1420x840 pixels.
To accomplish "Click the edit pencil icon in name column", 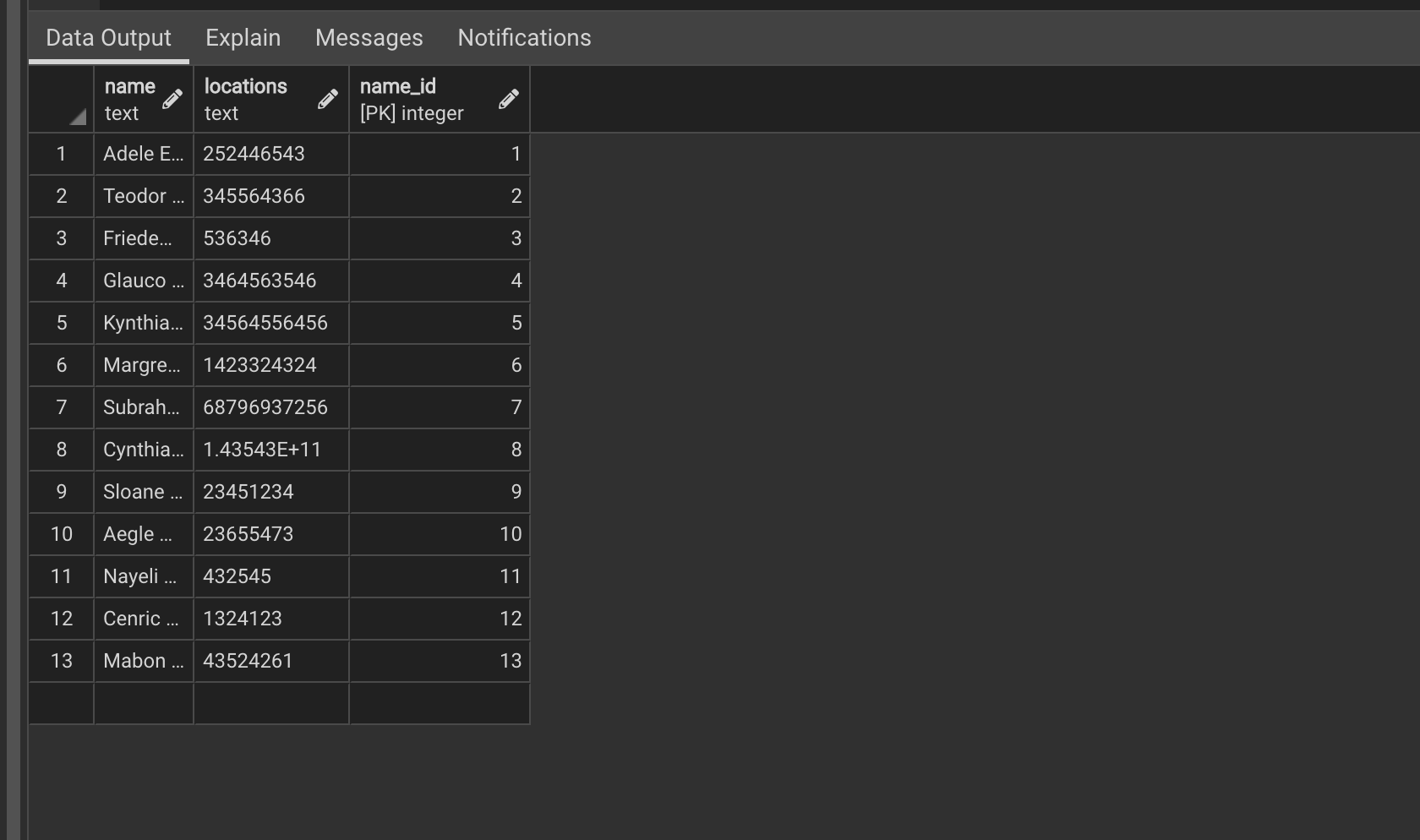I will pos(172,99).
